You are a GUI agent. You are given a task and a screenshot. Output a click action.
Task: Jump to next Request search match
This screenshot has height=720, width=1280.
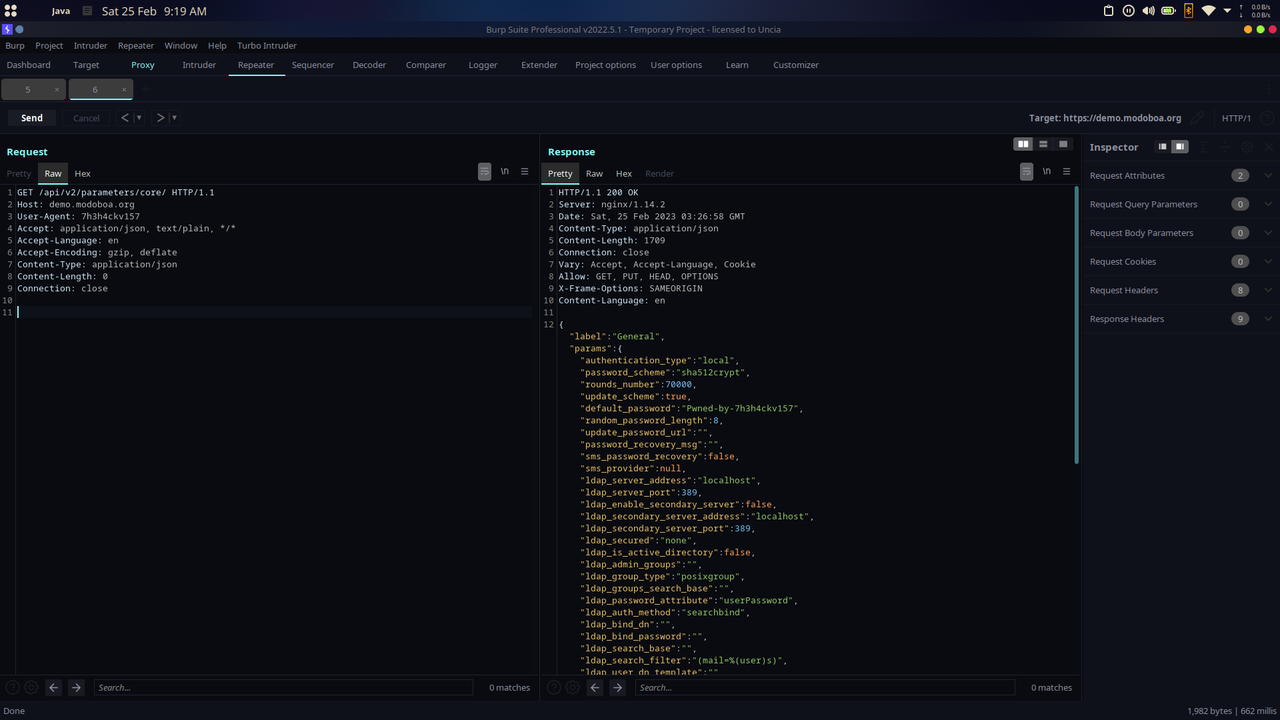click(76, 687)
